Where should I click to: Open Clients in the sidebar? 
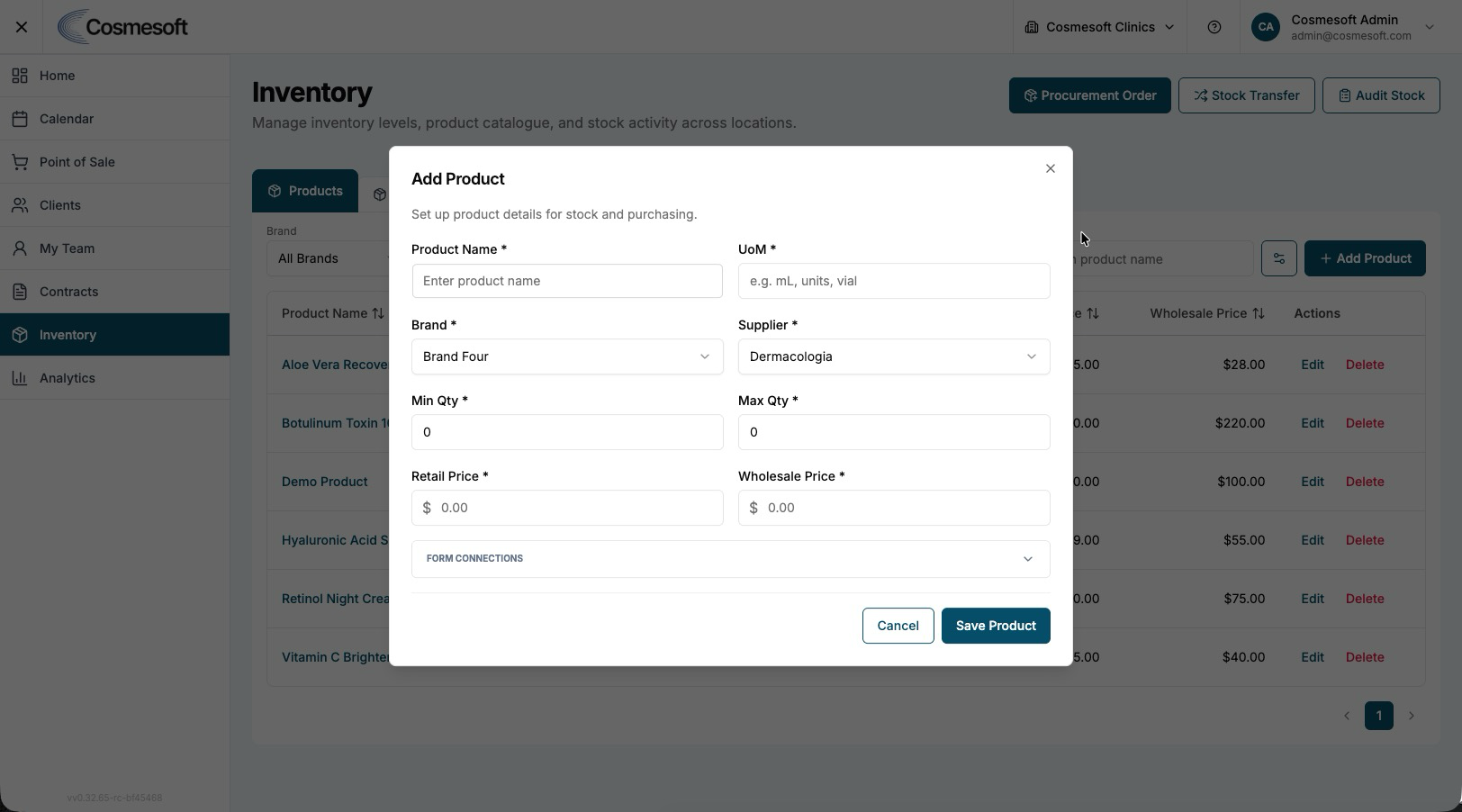[x=115, y=205]
